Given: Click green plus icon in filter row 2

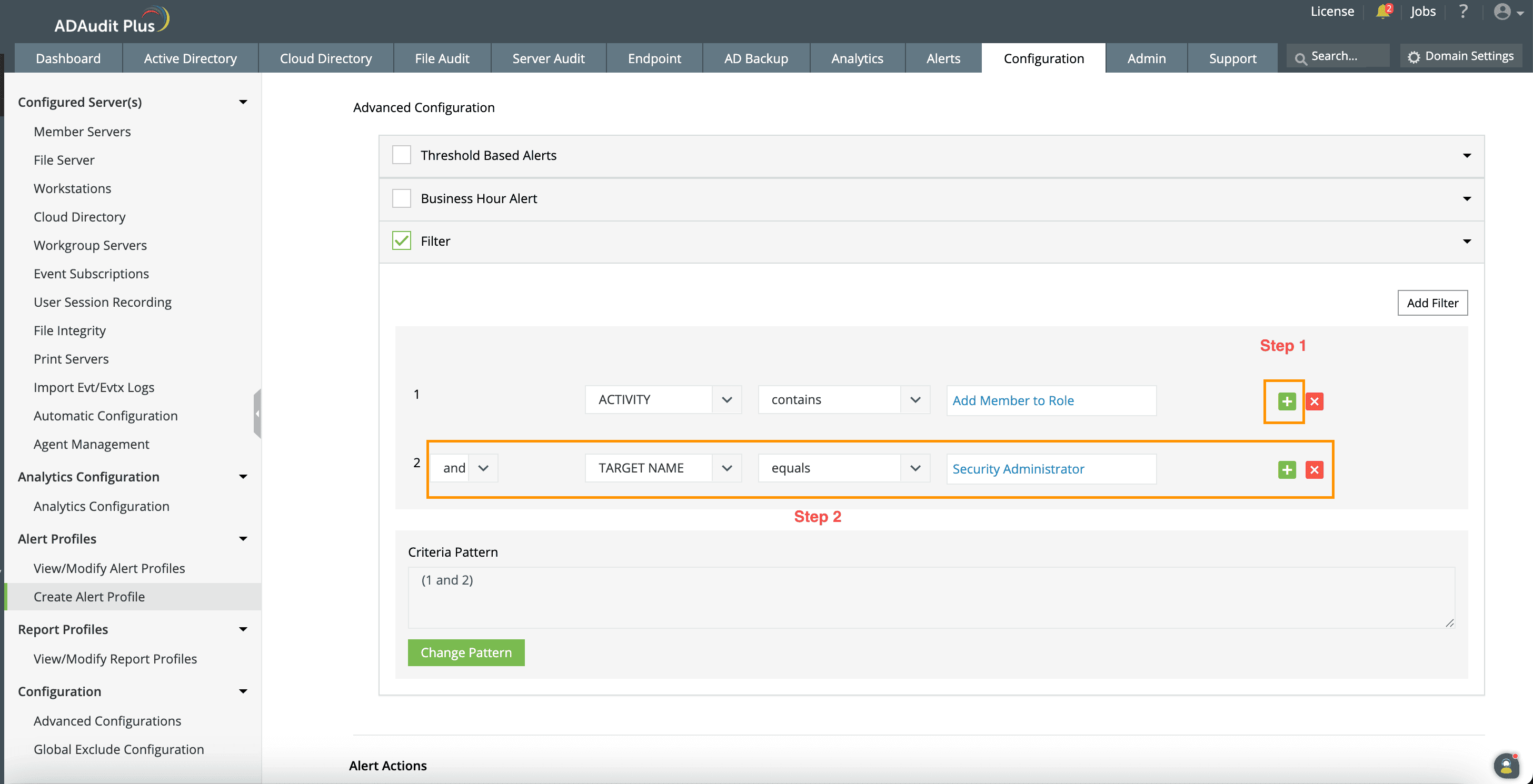Looking at the screenshot, I should (1286, 470).
